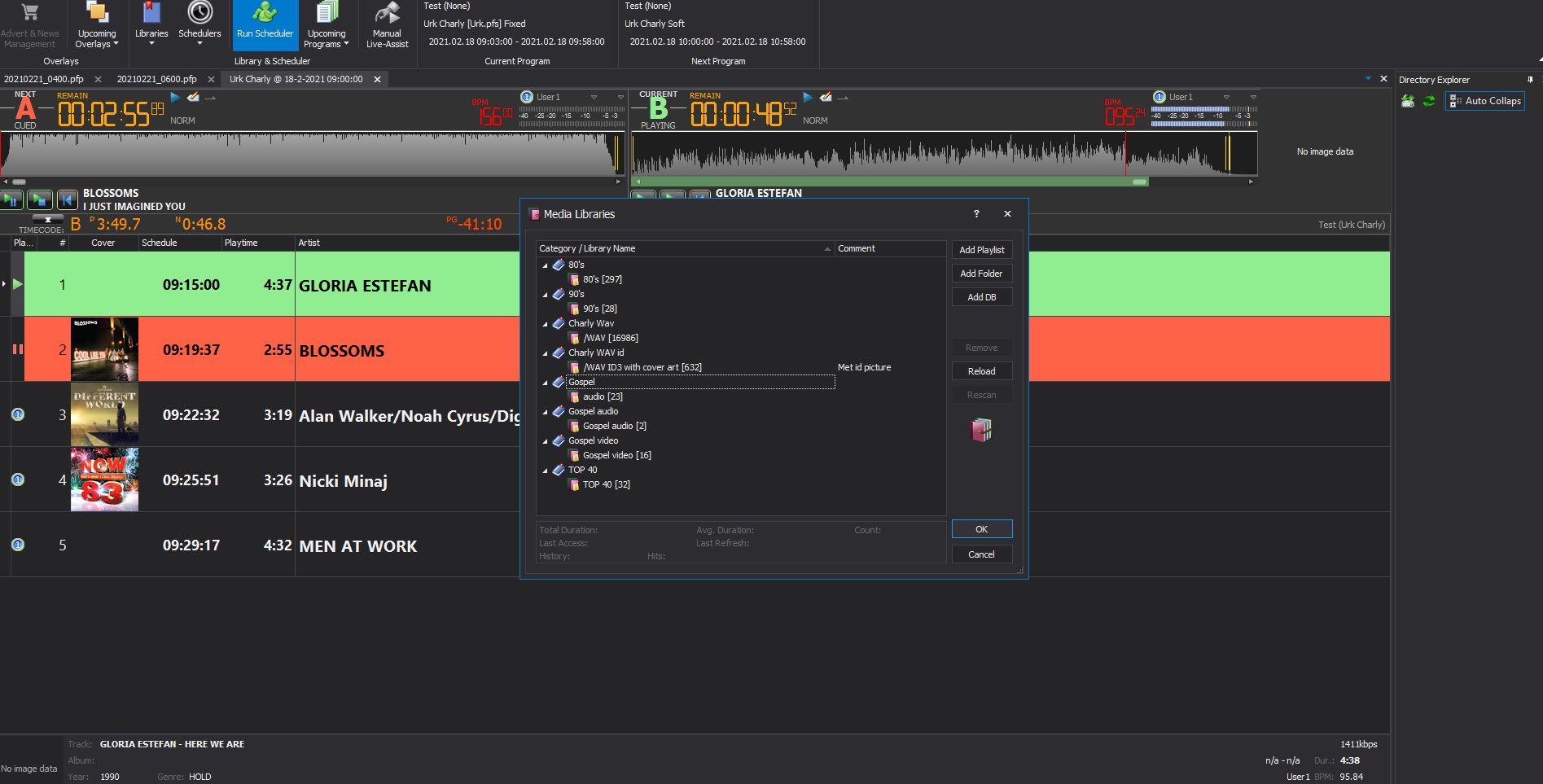Click the refresh icon in Directory Explorer
The width and height of the screenshot is (1543, 784).
(1429, 101)
